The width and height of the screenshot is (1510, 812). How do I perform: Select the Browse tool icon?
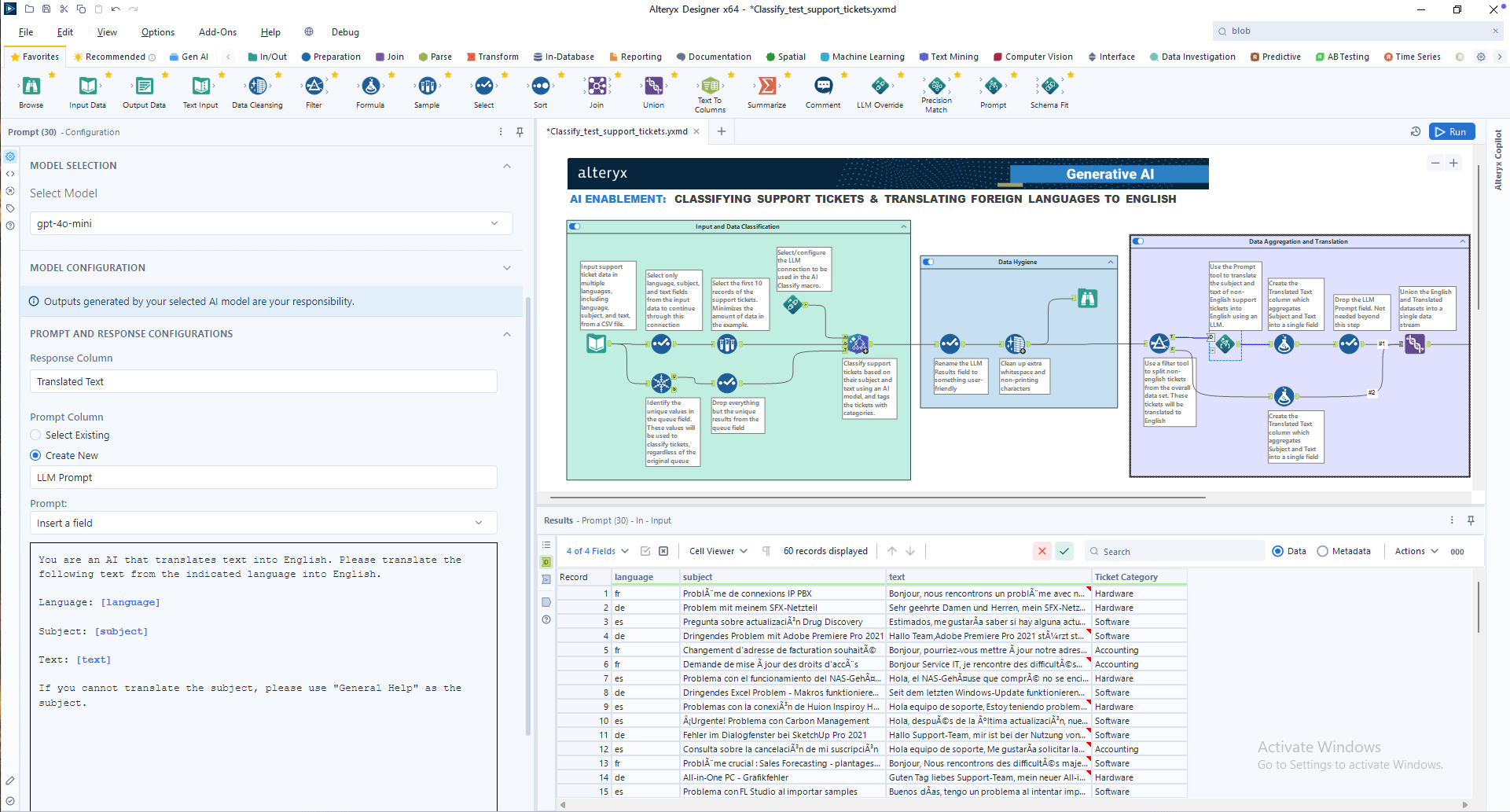pos(31,86)
